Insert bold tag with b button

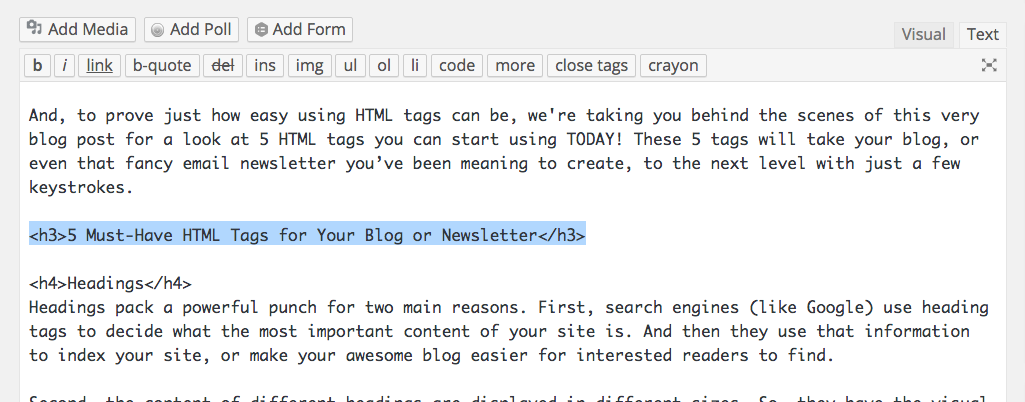coord(37,65)
